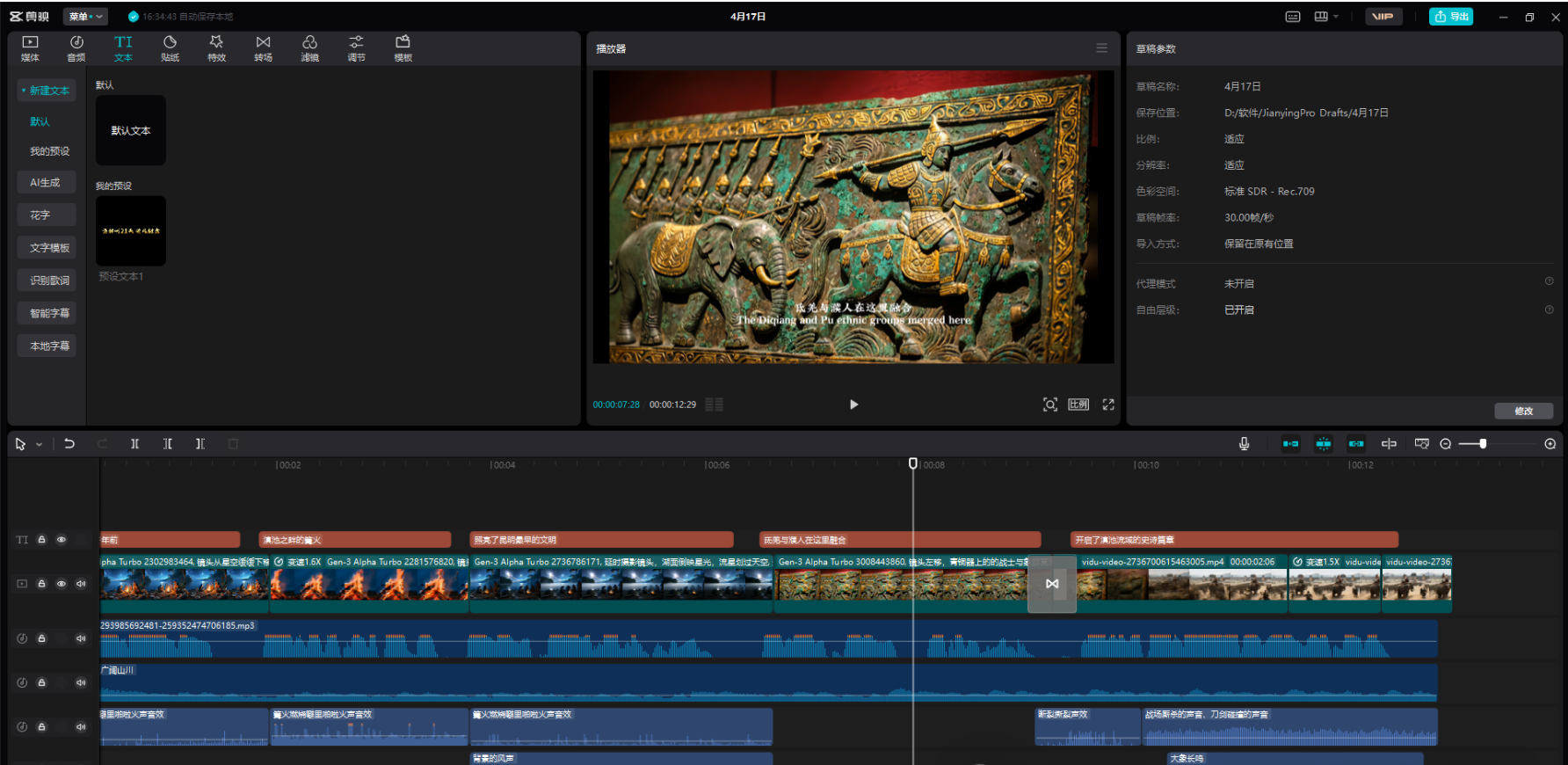The height and width of the screenshot is (765, 1568).
Task: Select 我的预设 in the text sidebar
Action: click(x=49, y=151)
